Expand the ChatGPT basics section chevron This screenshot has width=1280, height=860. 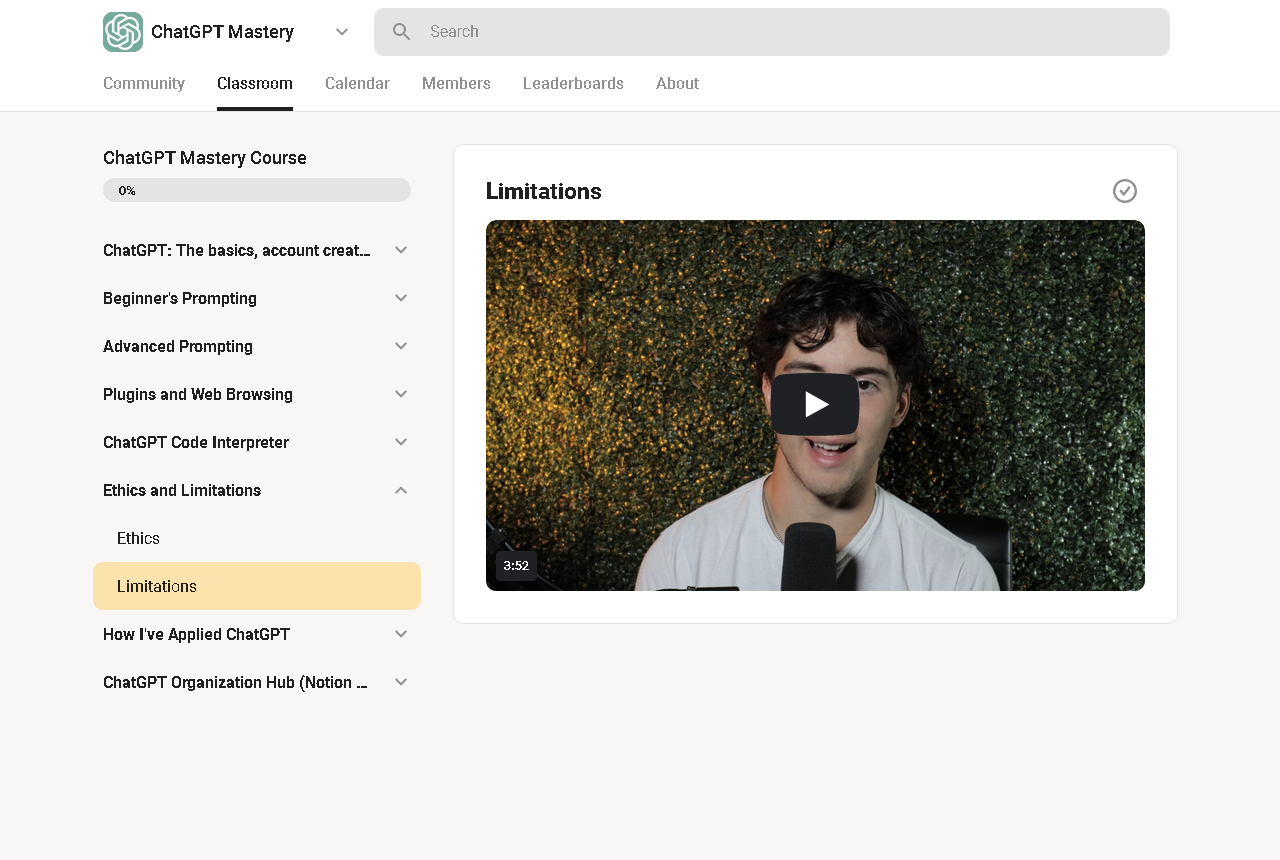(401, 250)
